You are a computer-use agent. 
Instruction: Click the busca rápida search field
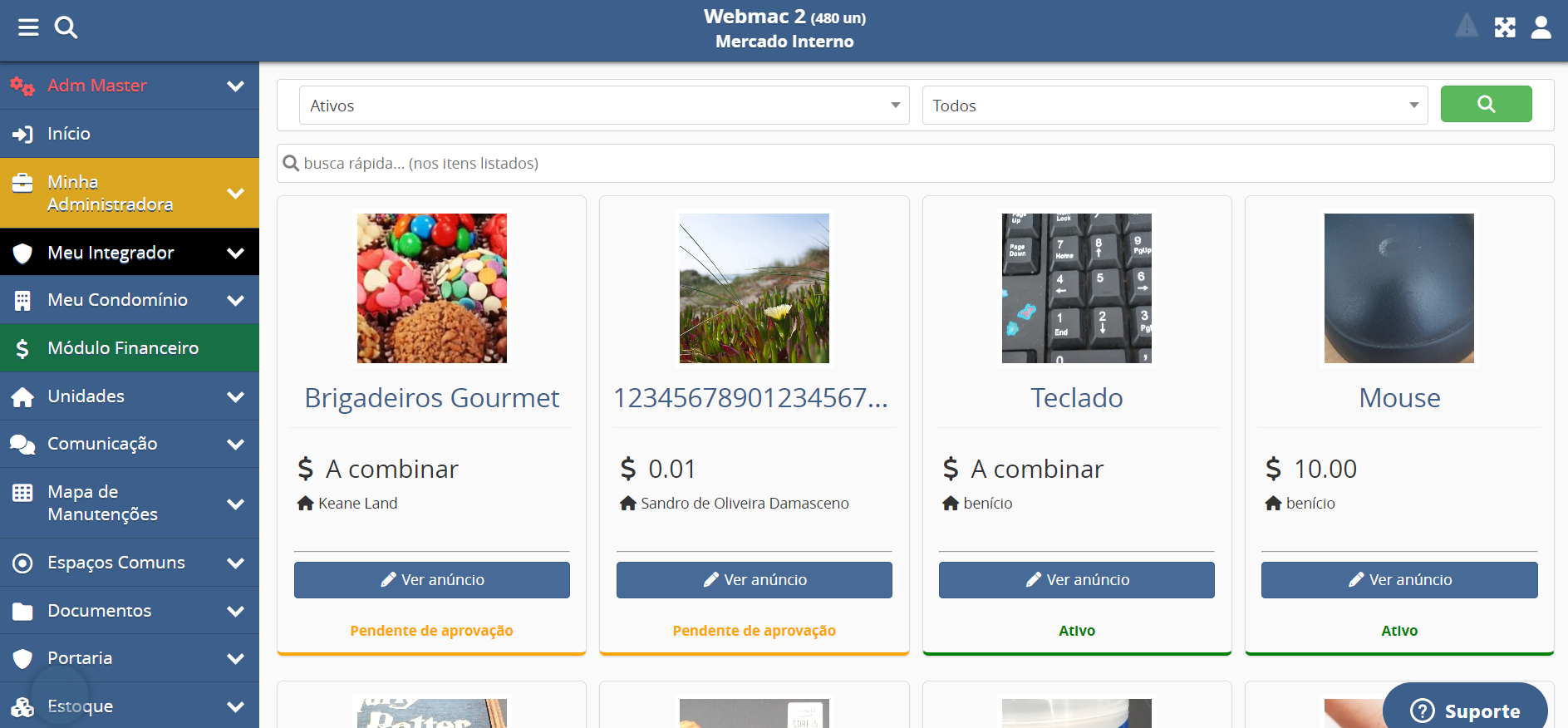click(914, 164)
